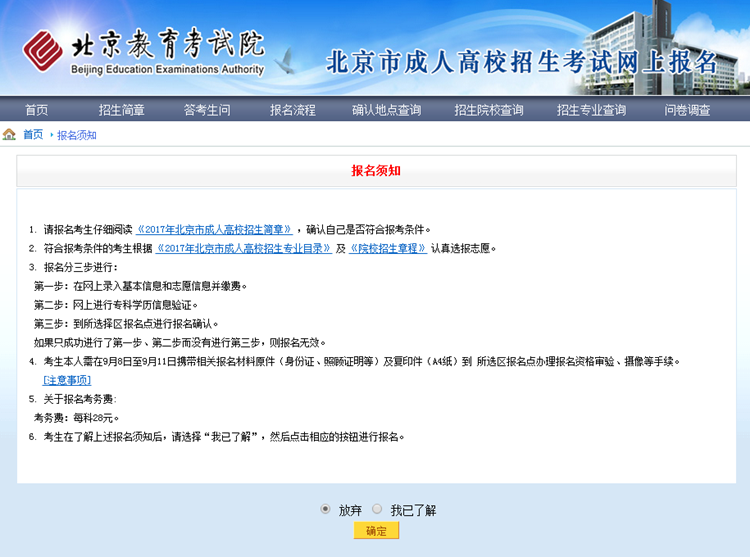Open 招生院校查询 from the navigation bar
This screenshot has width=750, height=557.
tap(488, 110)
